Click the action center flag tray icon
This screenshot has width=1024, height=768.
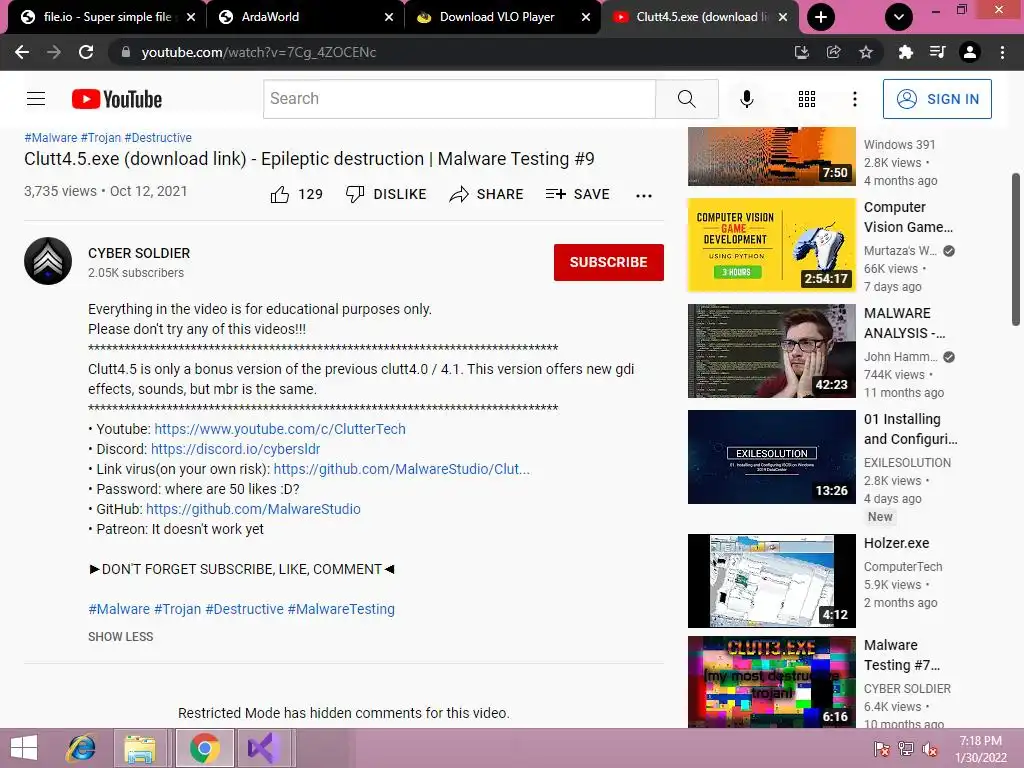[x=882, y=749]
